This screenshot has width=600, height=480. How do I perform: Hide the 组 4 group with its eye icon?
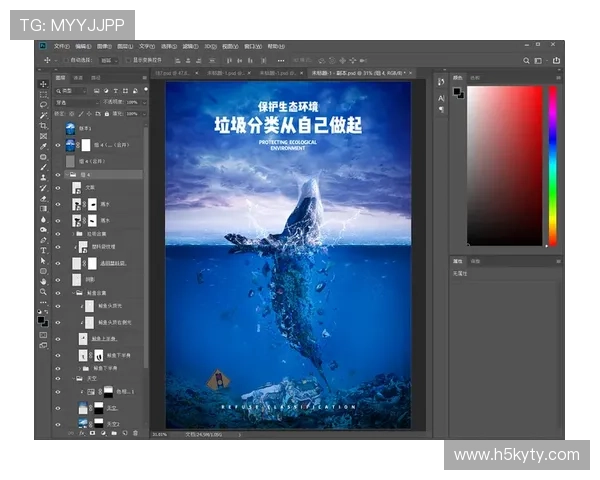point(58,175)
